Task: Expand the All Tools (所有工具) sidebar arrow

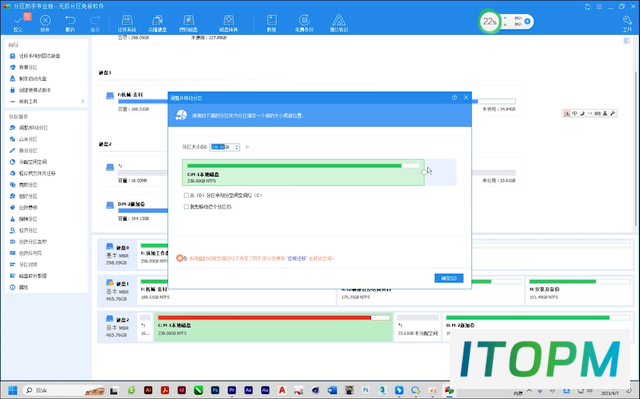Action: pos(83,101)
